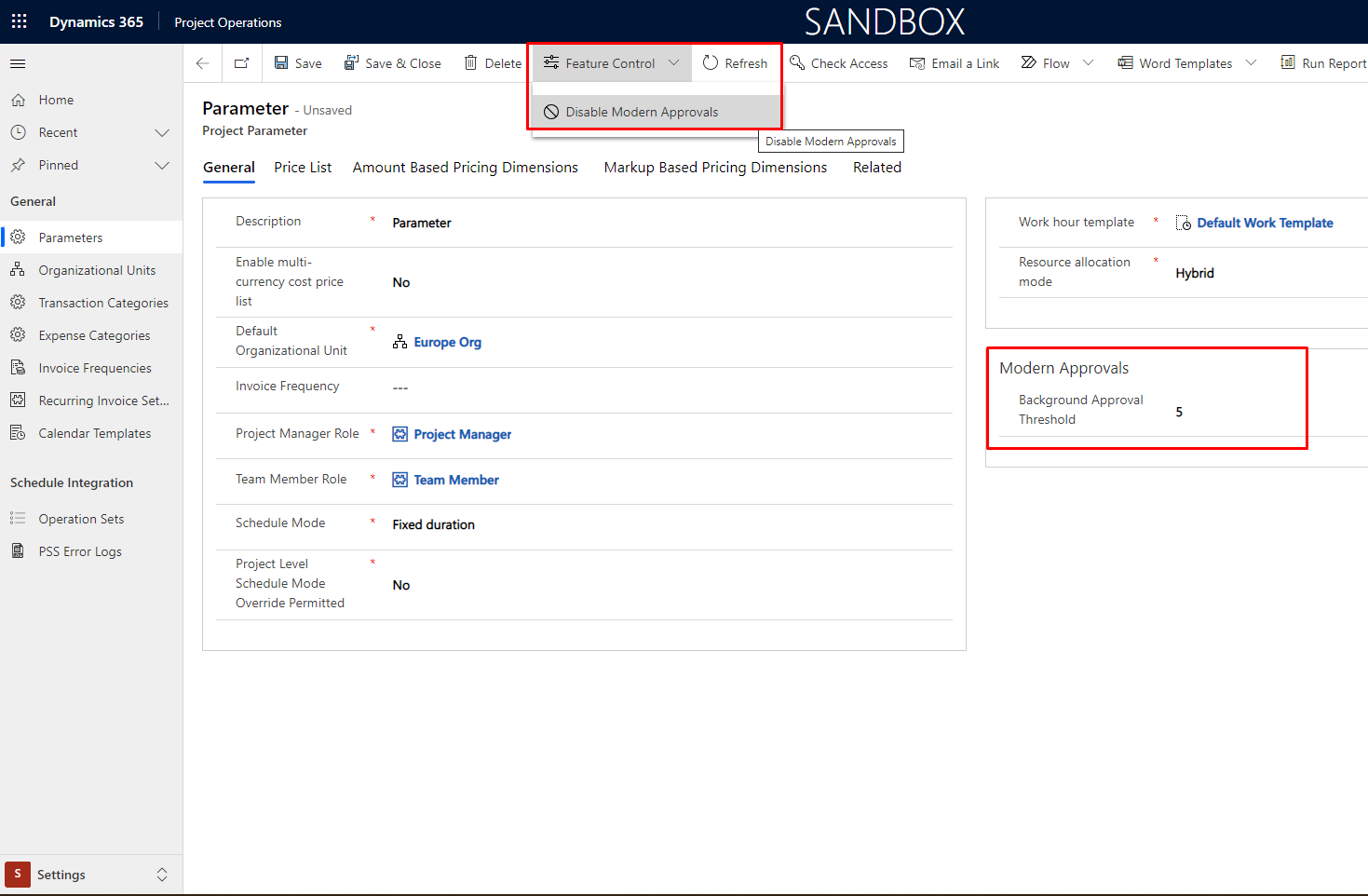
Task: Toggle Project Level Schedule Mode Override value
Action: click(401, 585)
